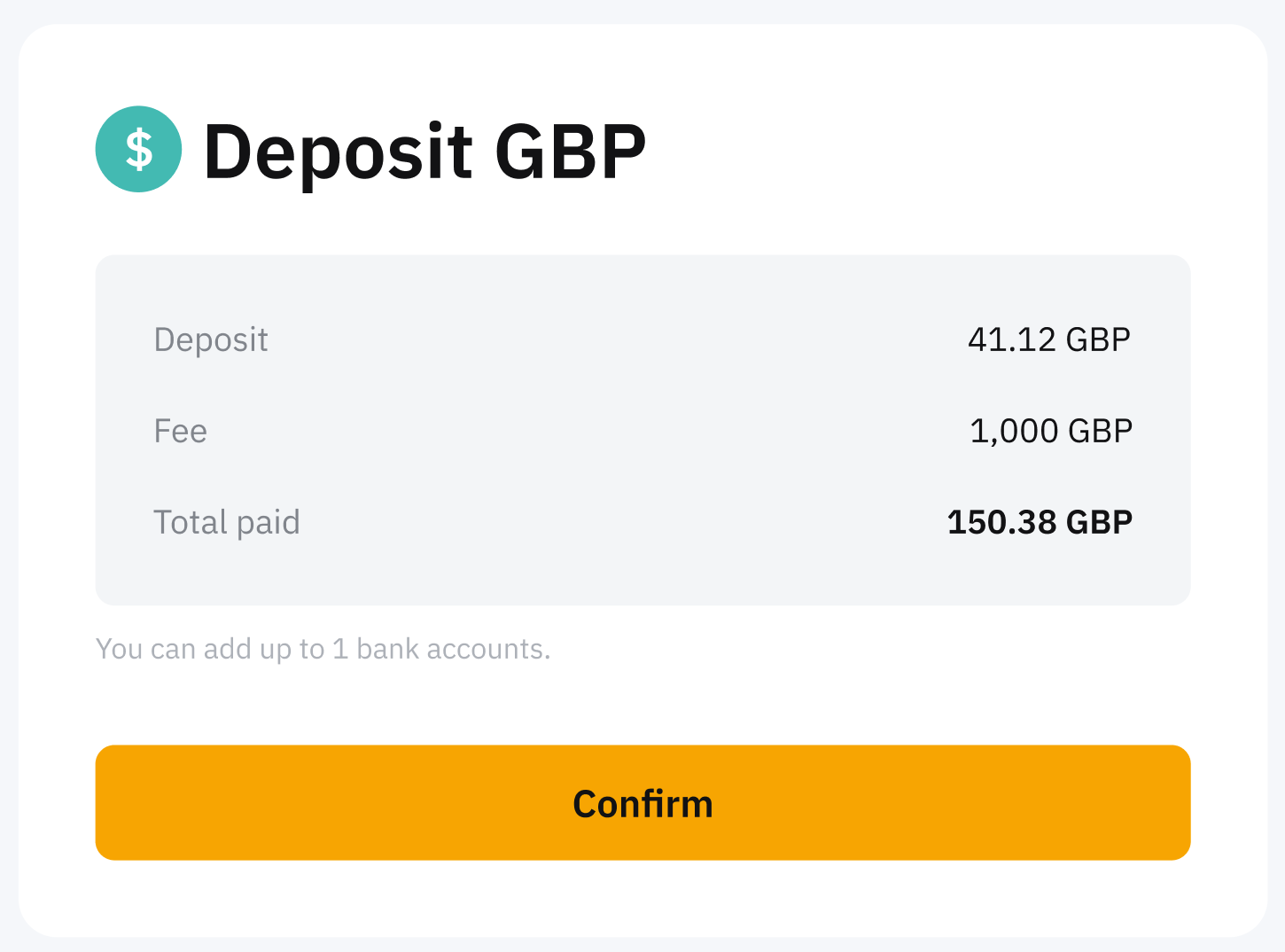Click the bank accounts limit note
The height and width of the screenshot is (952, 1285).
[323, 650]
